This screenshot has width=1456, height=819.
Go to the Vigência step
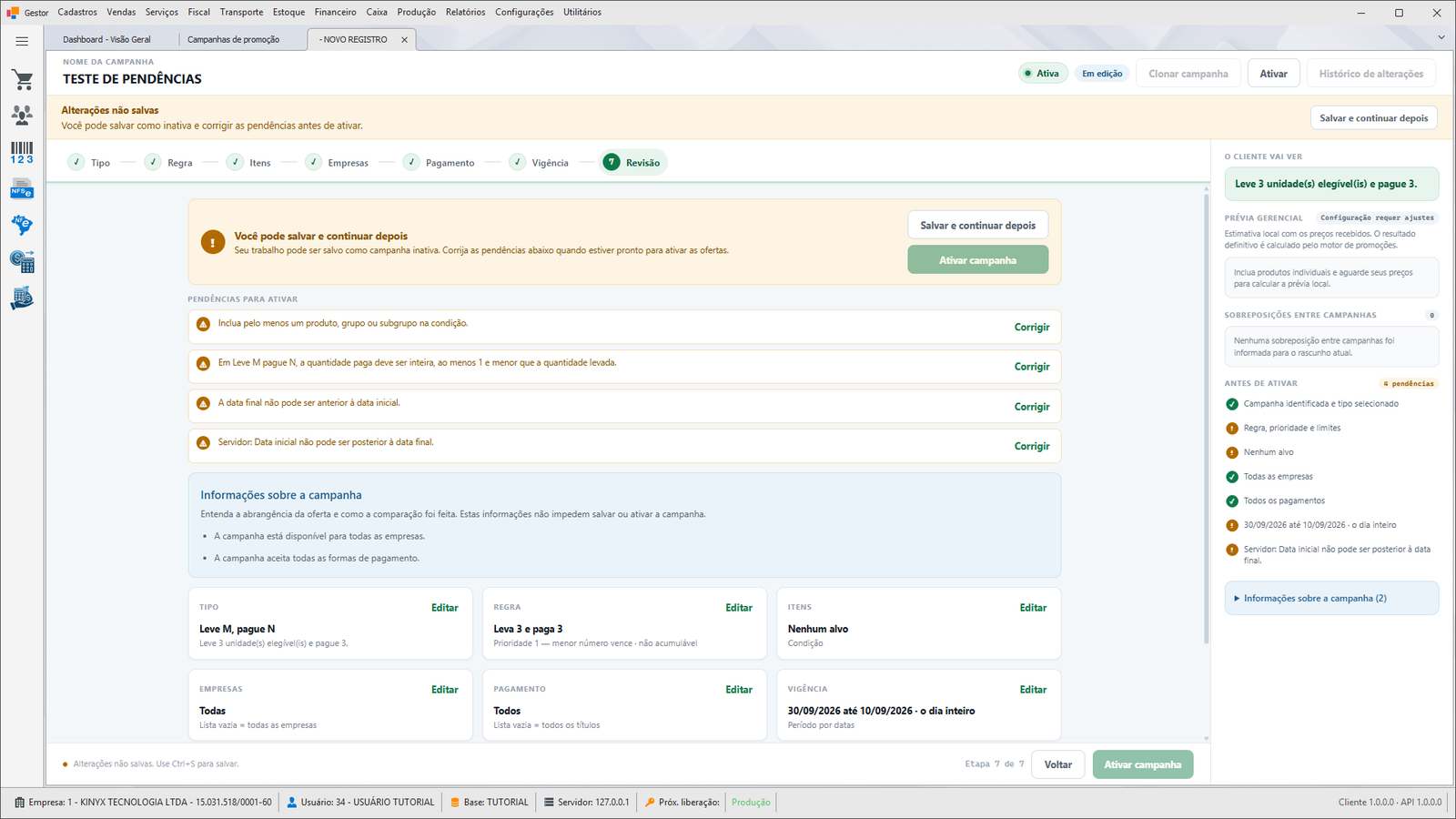(540, 163)
